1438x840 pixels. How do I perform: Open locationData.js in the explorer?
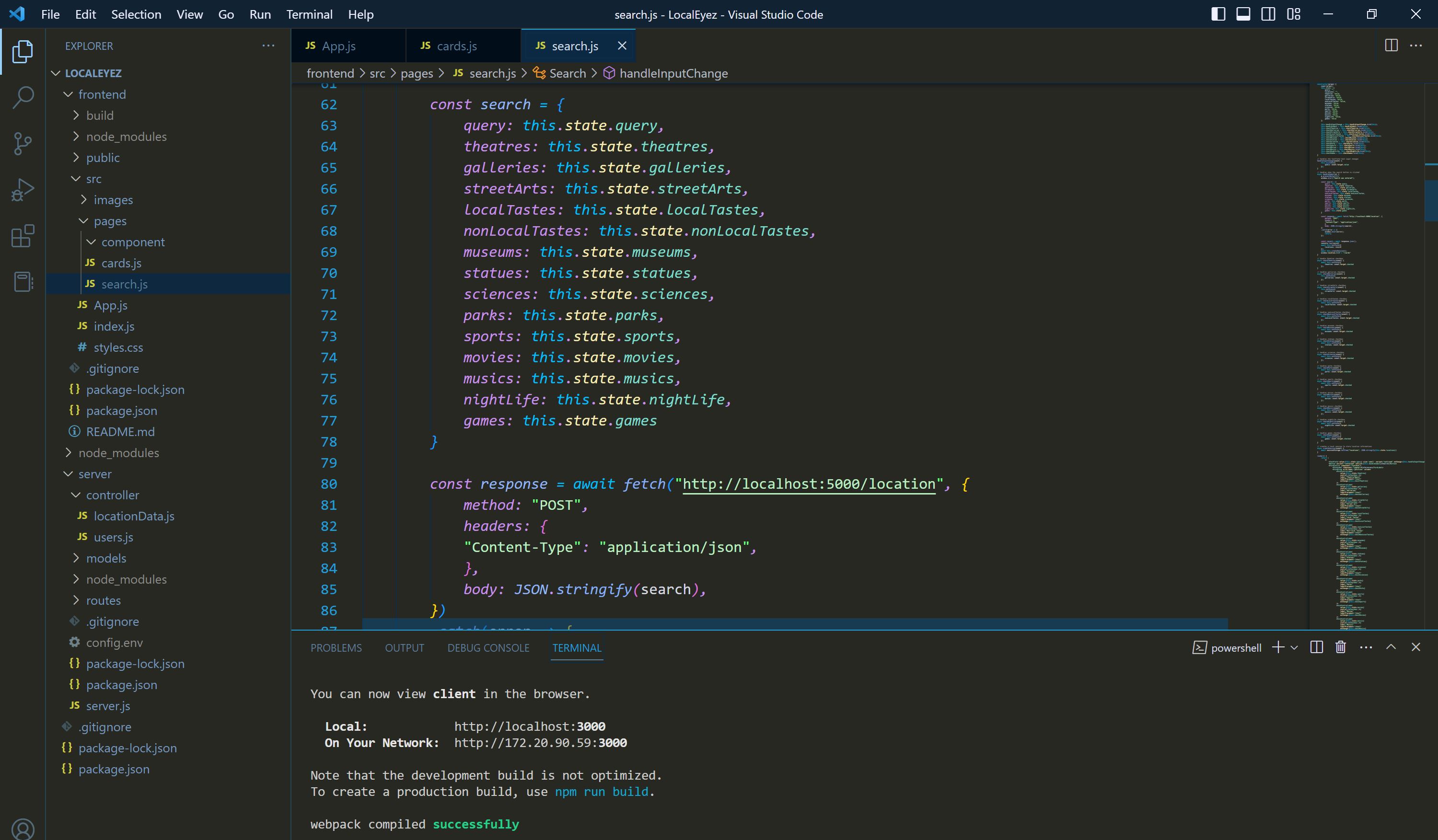click(134, 516)
